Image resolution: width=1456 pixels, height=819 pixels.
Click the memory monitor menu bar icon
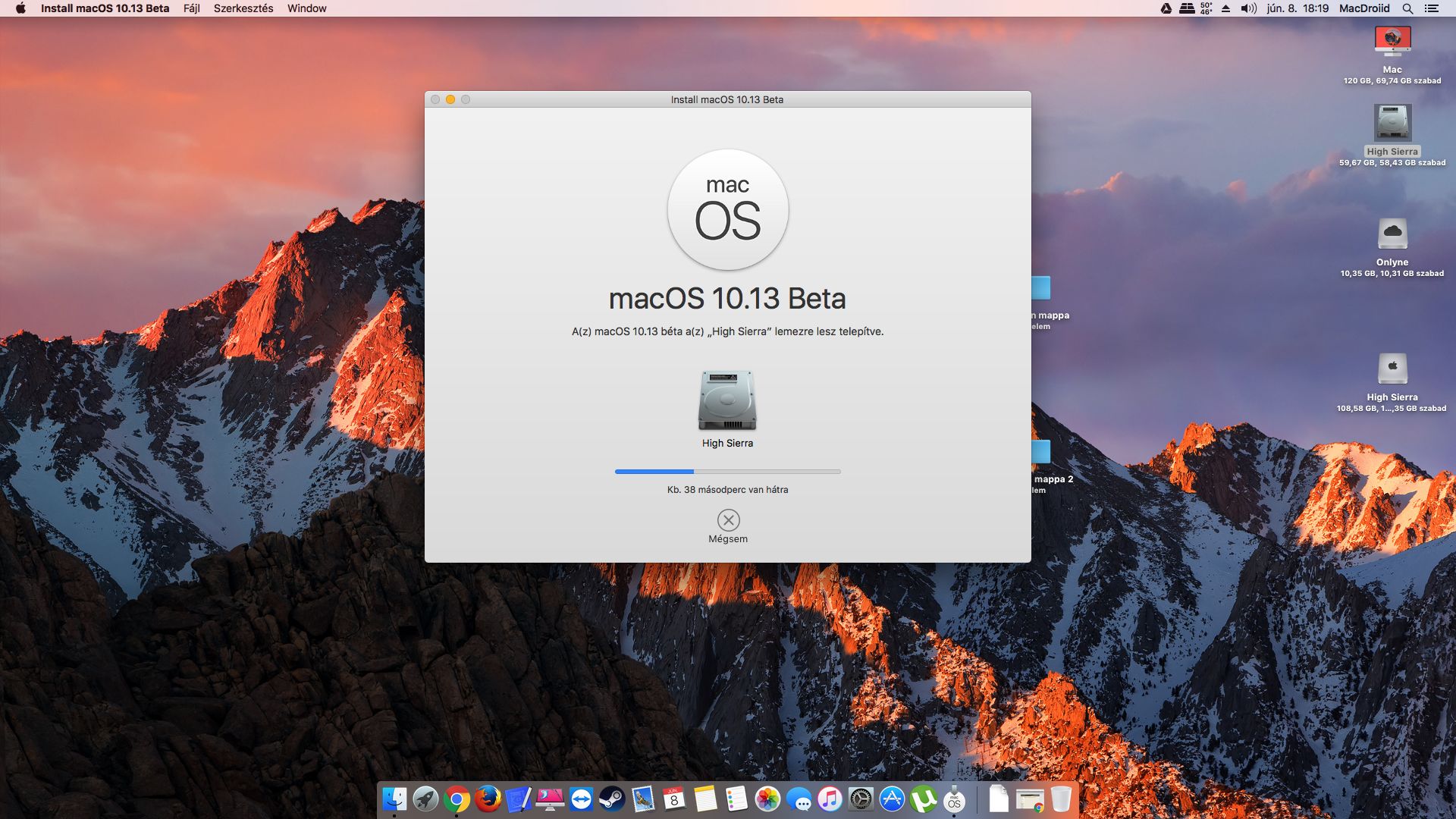pos(1187,8)
